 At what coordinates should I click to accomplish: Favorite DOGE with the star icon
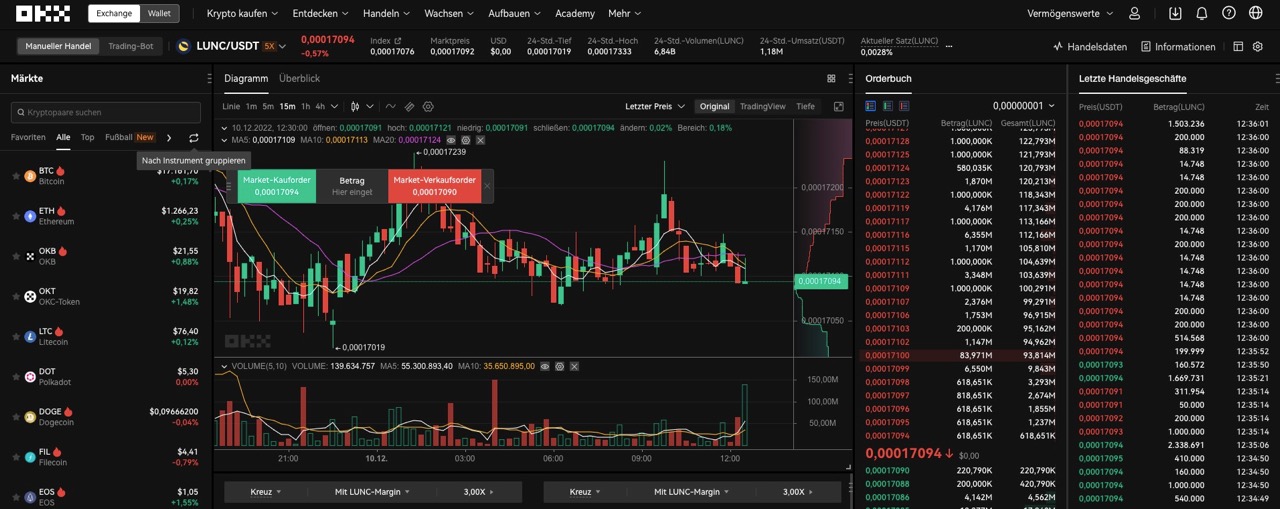pos(16,416)
